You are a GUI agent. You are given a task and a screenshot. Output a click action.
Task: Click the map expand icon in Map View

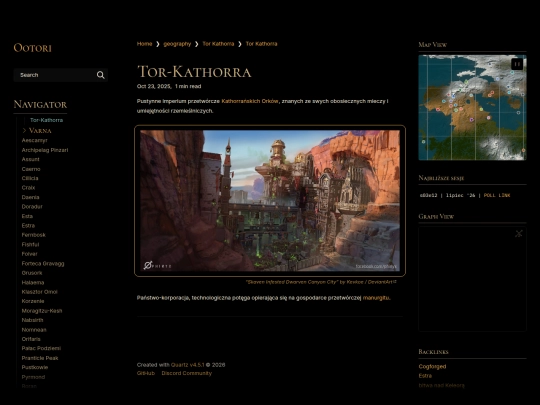517,64
